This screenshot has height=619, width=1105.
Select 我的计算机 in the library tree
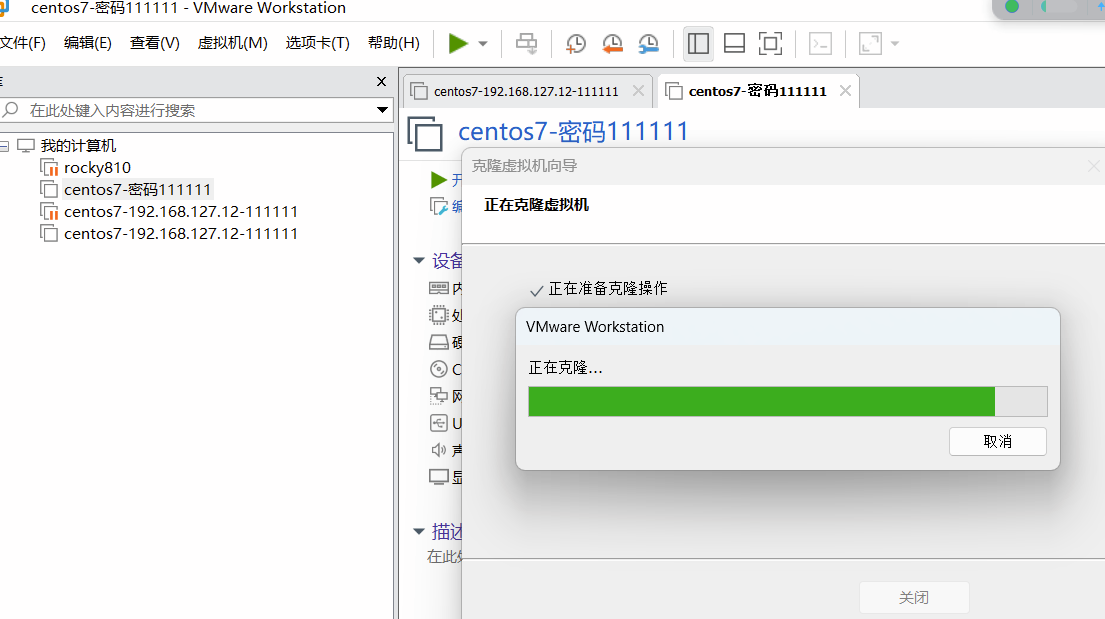pos(78,146)
